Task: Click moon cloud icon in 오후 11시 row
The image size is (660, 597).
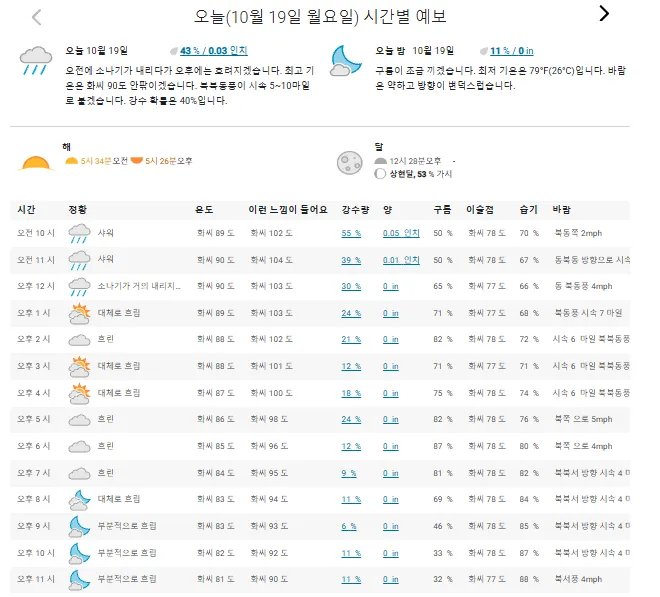Action: 80,580
